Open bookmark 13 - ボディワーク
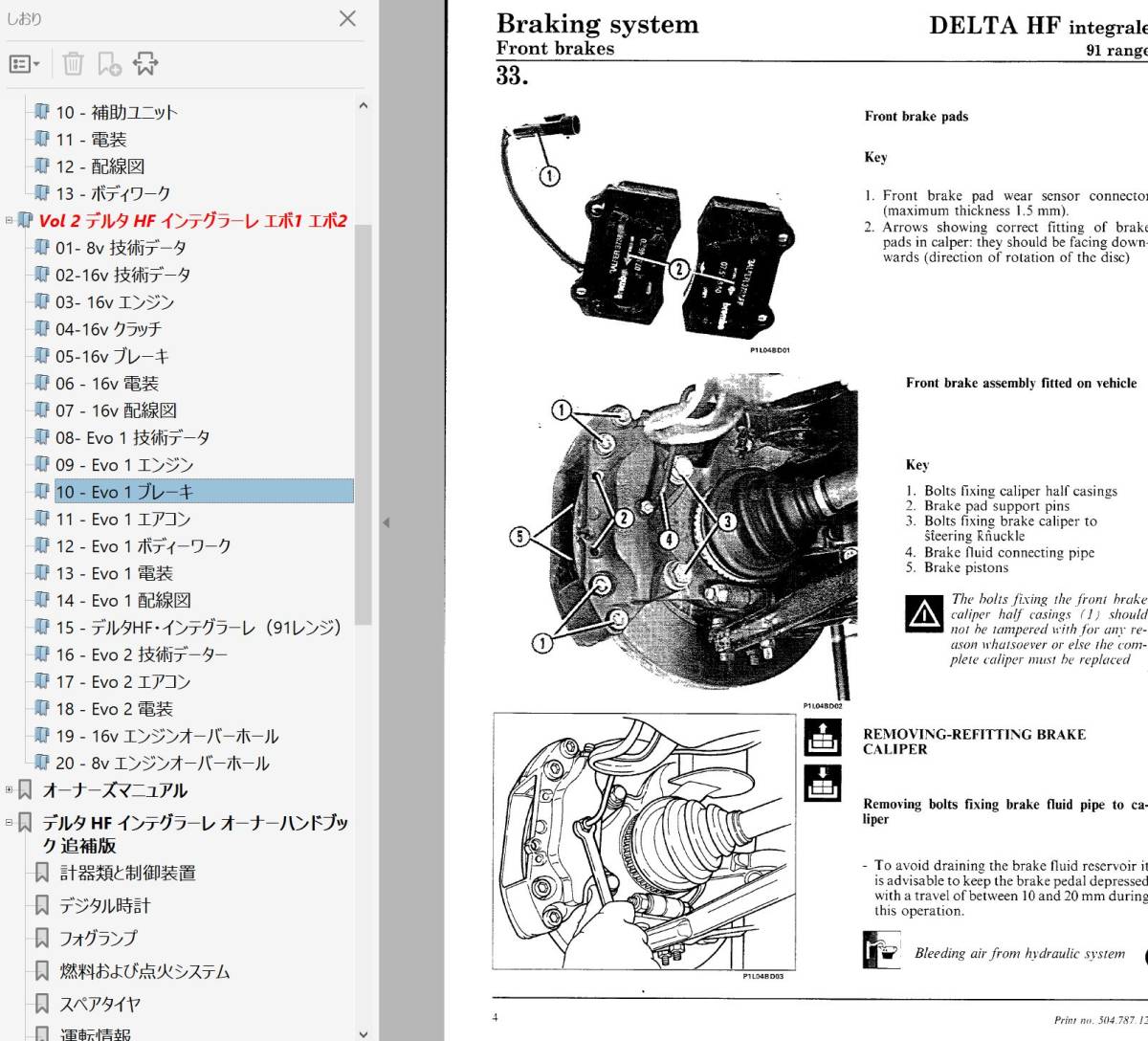The height and width of the screenshot is (1041, 1148). [x=113, y=193]
